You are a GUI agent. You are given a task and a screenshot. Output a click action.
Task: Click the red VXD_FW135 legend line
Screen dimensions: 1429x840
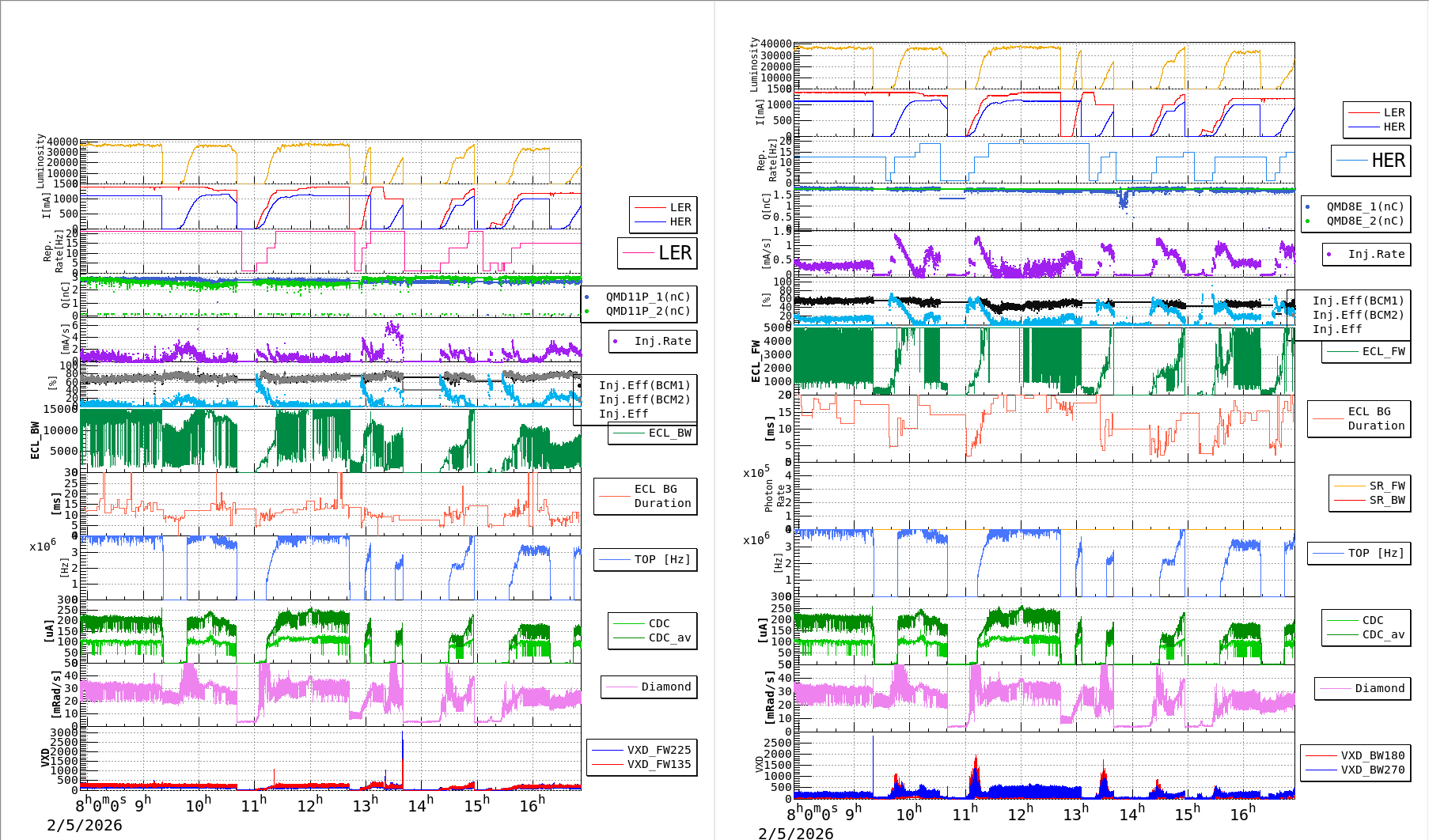pyautogui.click(x=608, y=764)
